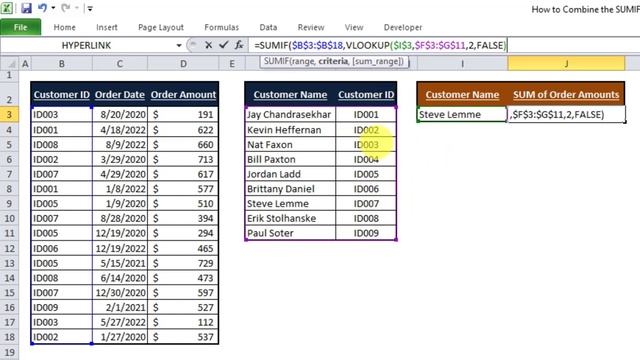
Task: Click the amount cell showing 465
Action: pyautogui.click(x=183, y=248)
